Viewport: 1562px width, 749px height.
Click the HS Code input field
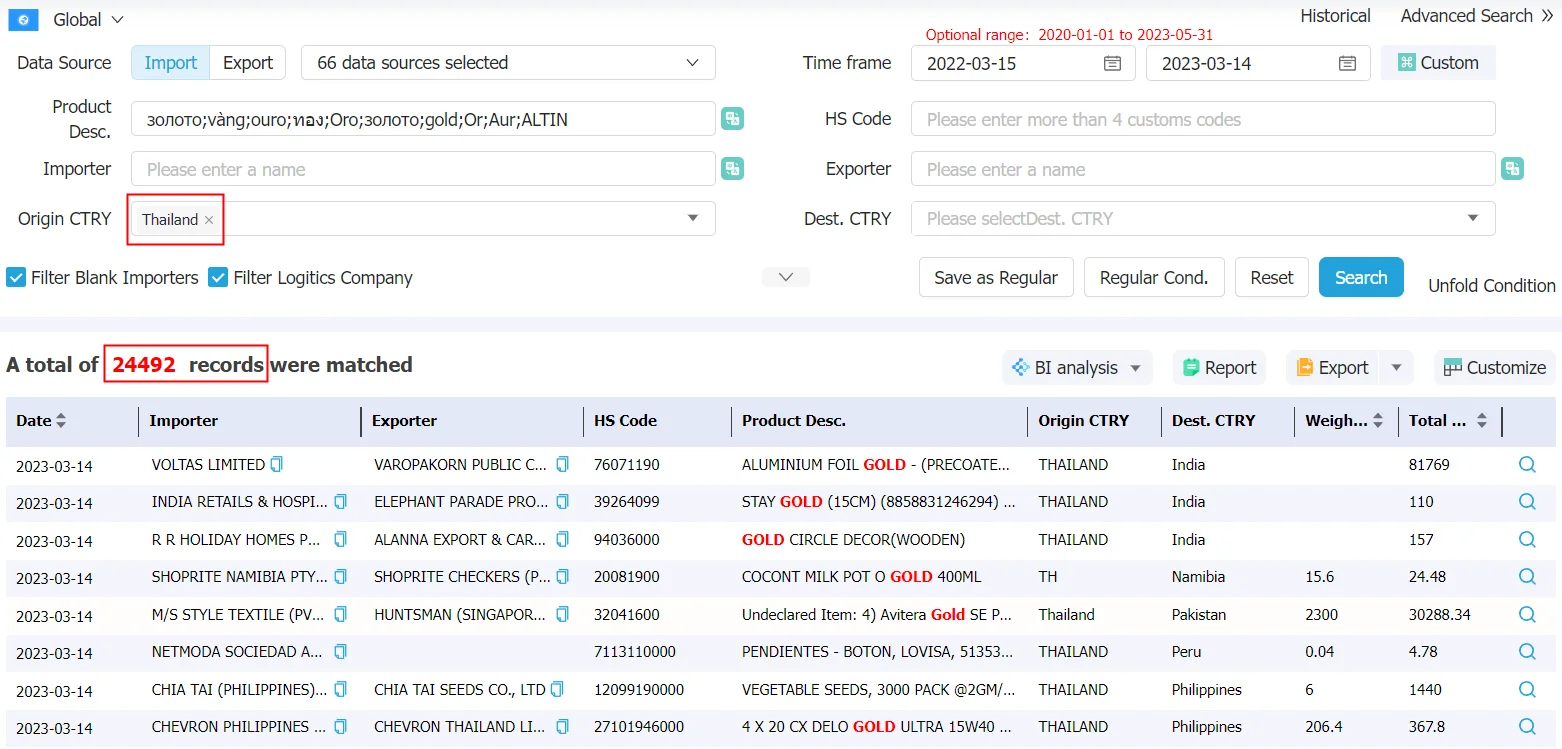tap(1203, 119)
